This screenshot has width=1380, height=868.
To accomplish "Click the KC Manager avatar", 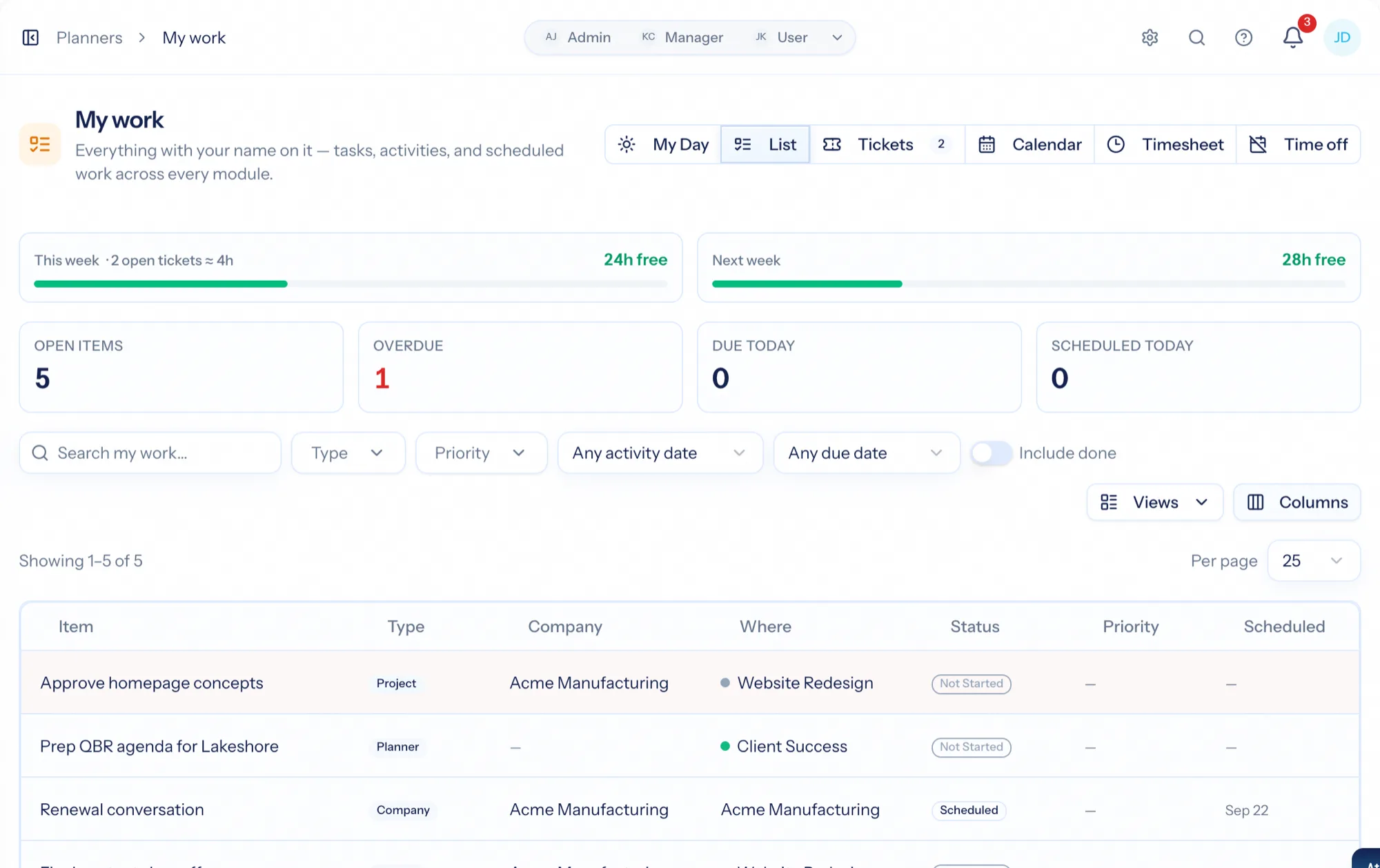I will 648,37.
